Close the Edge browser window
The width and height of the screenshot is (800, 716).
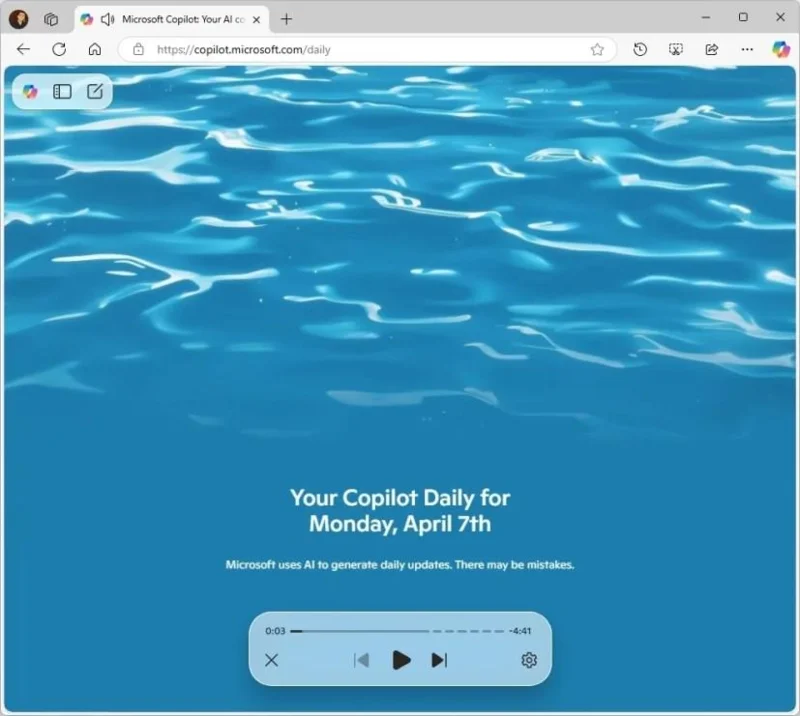click(780, 17)
